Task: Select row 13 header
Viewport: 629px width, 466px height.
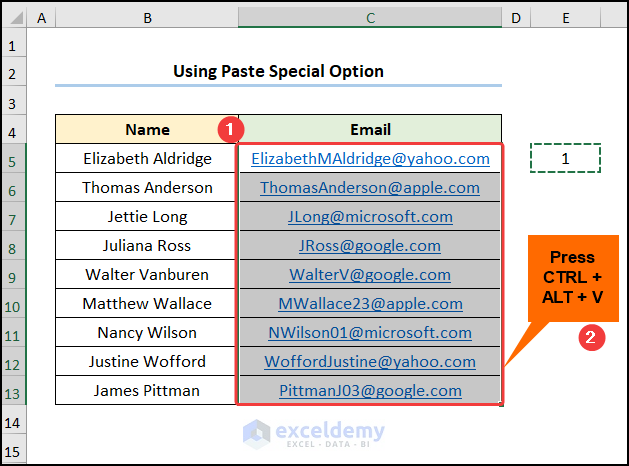Action: click(13, 391)
